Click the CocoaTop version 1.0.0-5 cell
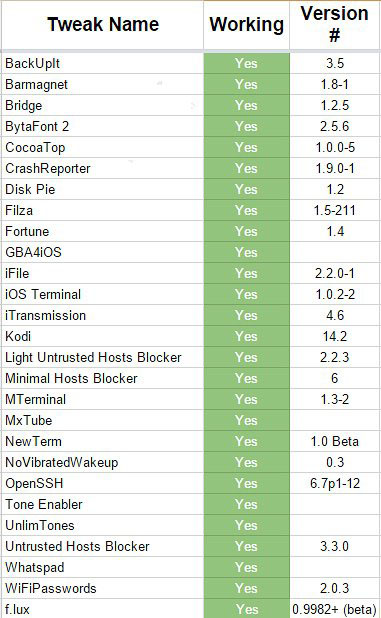The image size is (381, 618). point(335,147)
